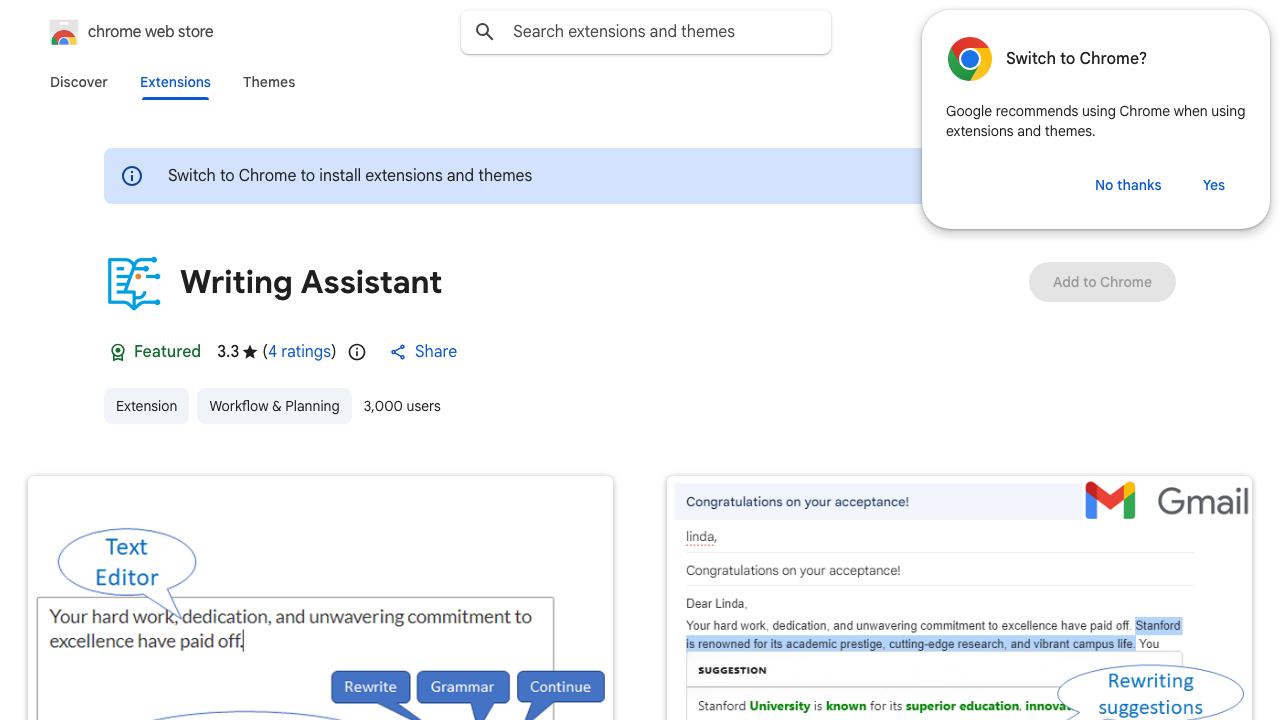Image resolution: width=1280 pixels, height=720 pixels.
Task: Click Switch to Chrome to install banner text
Action: coord(350,176)
